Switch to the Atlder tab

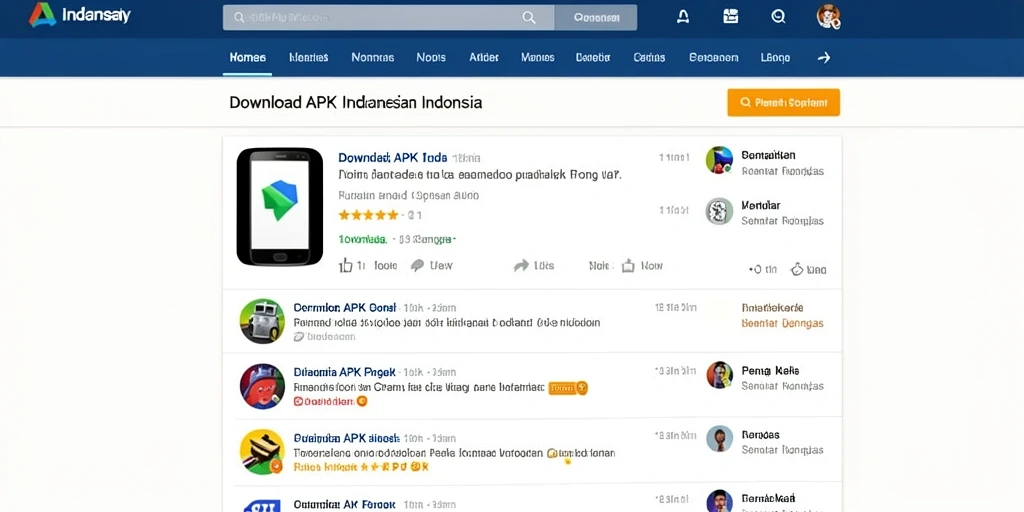tap(484, 57)
